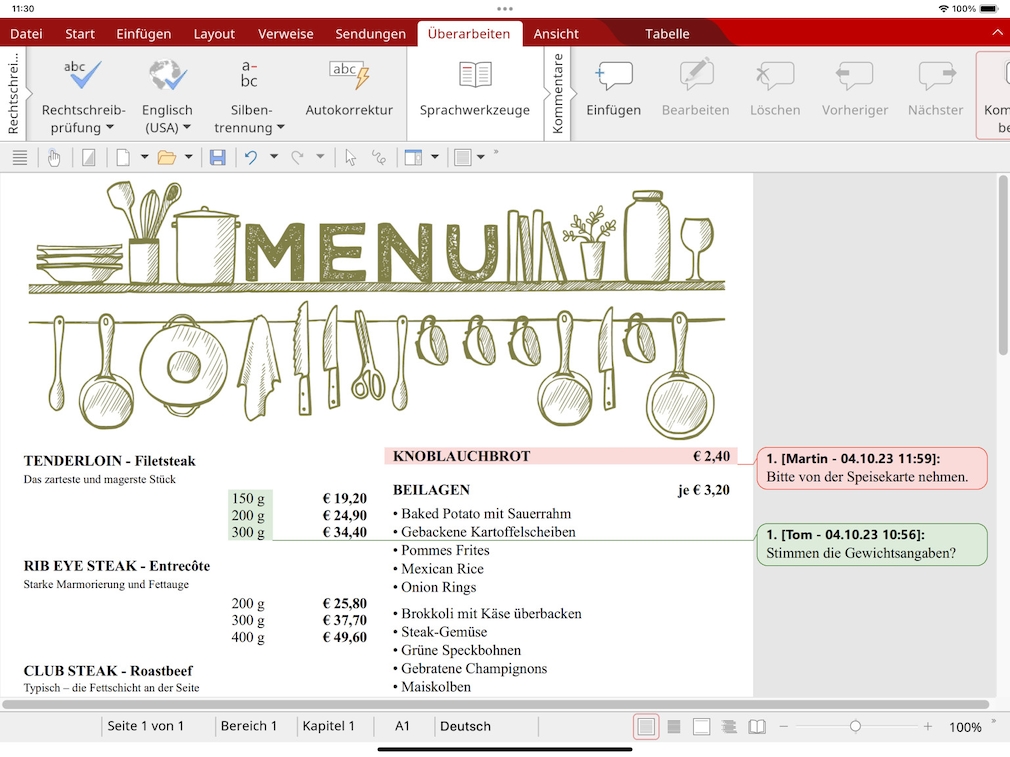Click the freehand drawing squiggle icon
Viewport: 1010px width, 757px height.
coord(379,157)
